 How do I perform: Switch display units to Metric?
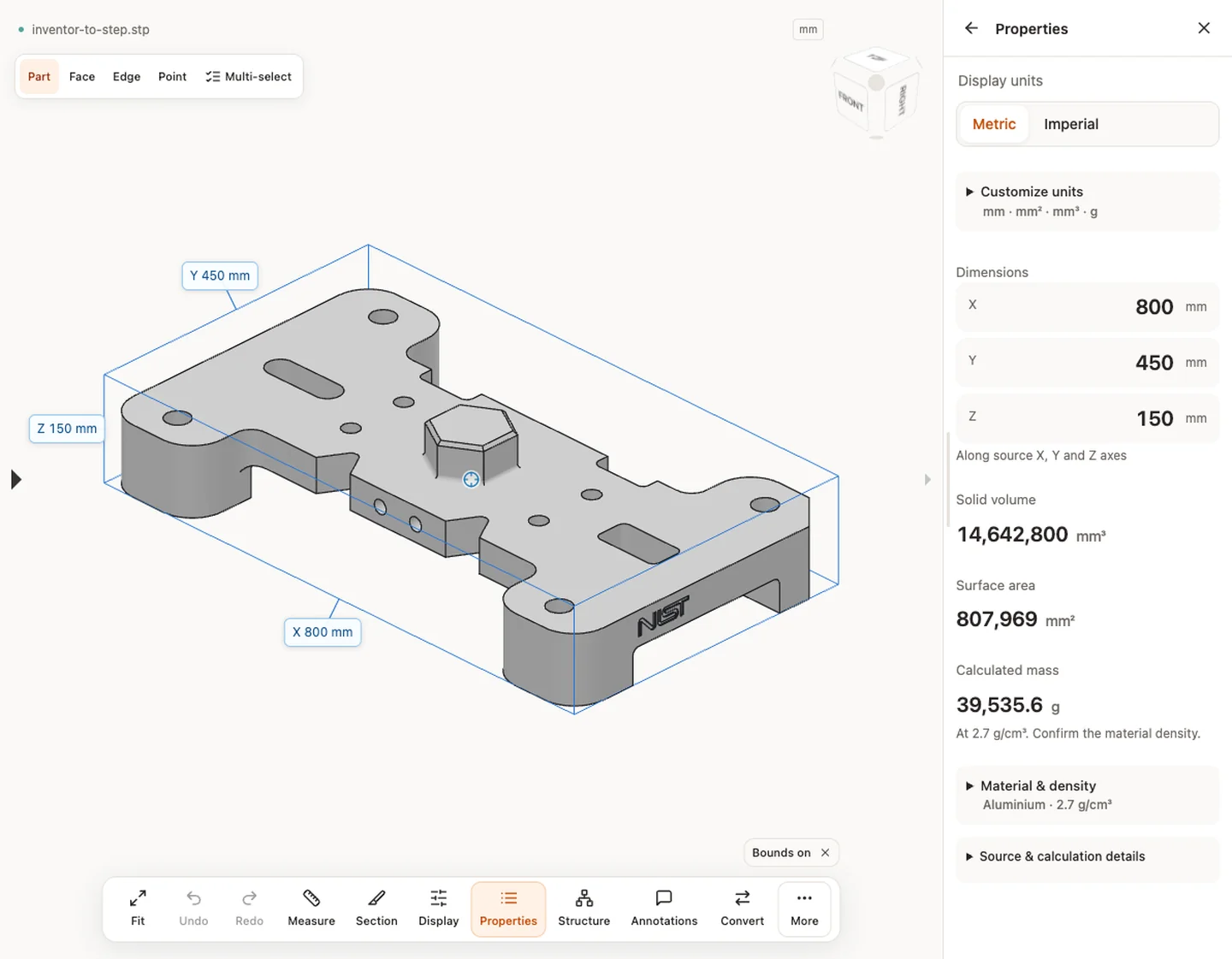point(994,124)
